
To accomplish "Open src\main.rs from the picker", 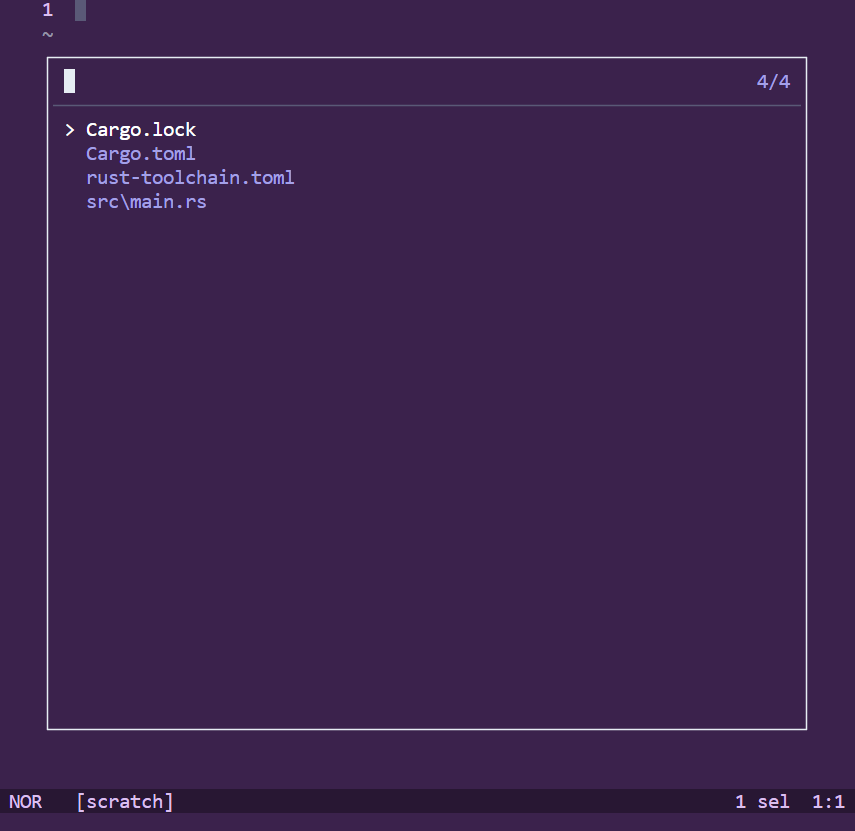I will pyautogui.click(x=146, y=202).
